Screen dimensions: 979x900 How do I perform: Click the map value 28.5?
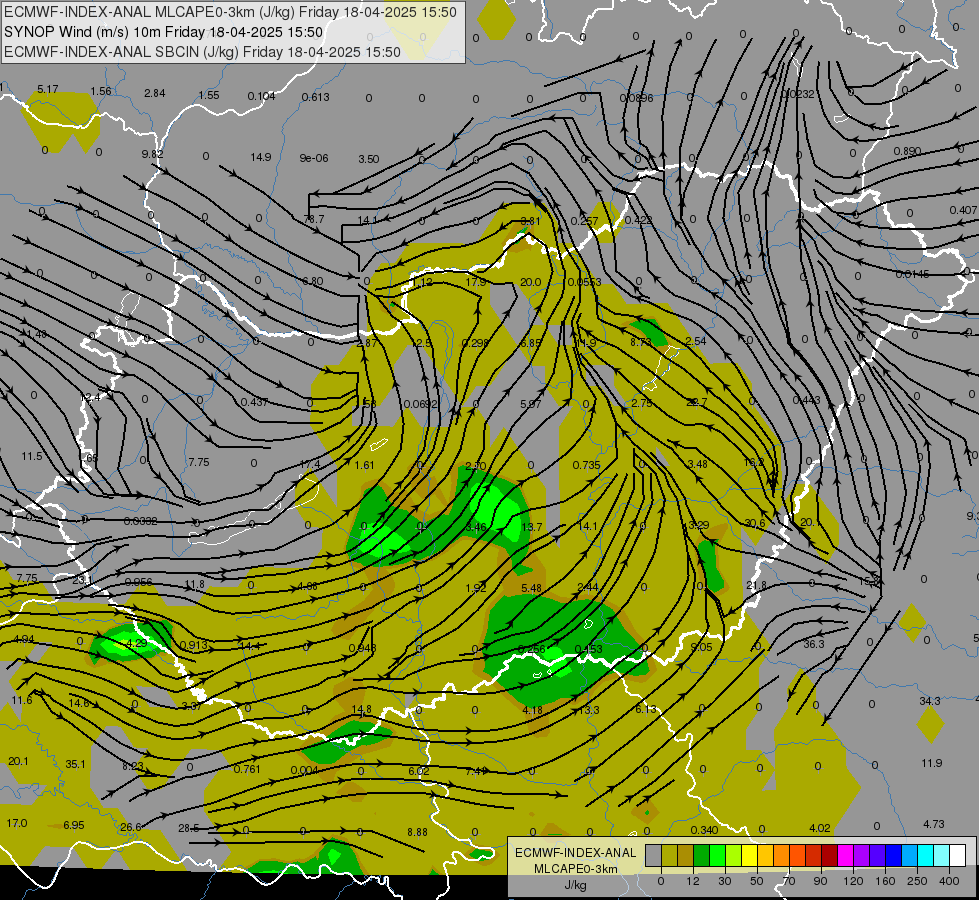pos(189,828)
